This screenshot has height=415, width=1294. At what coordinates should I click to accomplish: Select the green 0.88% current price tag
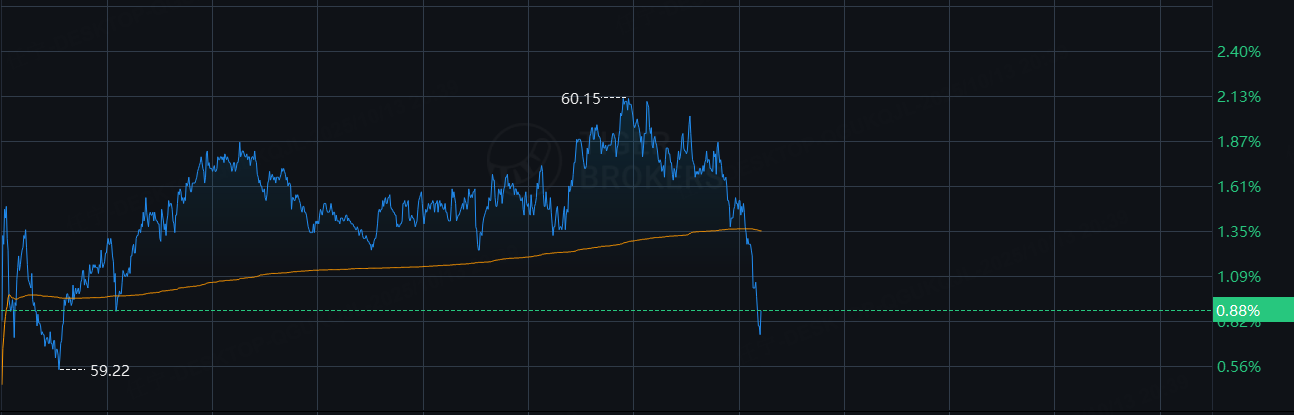click(x=1250, y=311)
